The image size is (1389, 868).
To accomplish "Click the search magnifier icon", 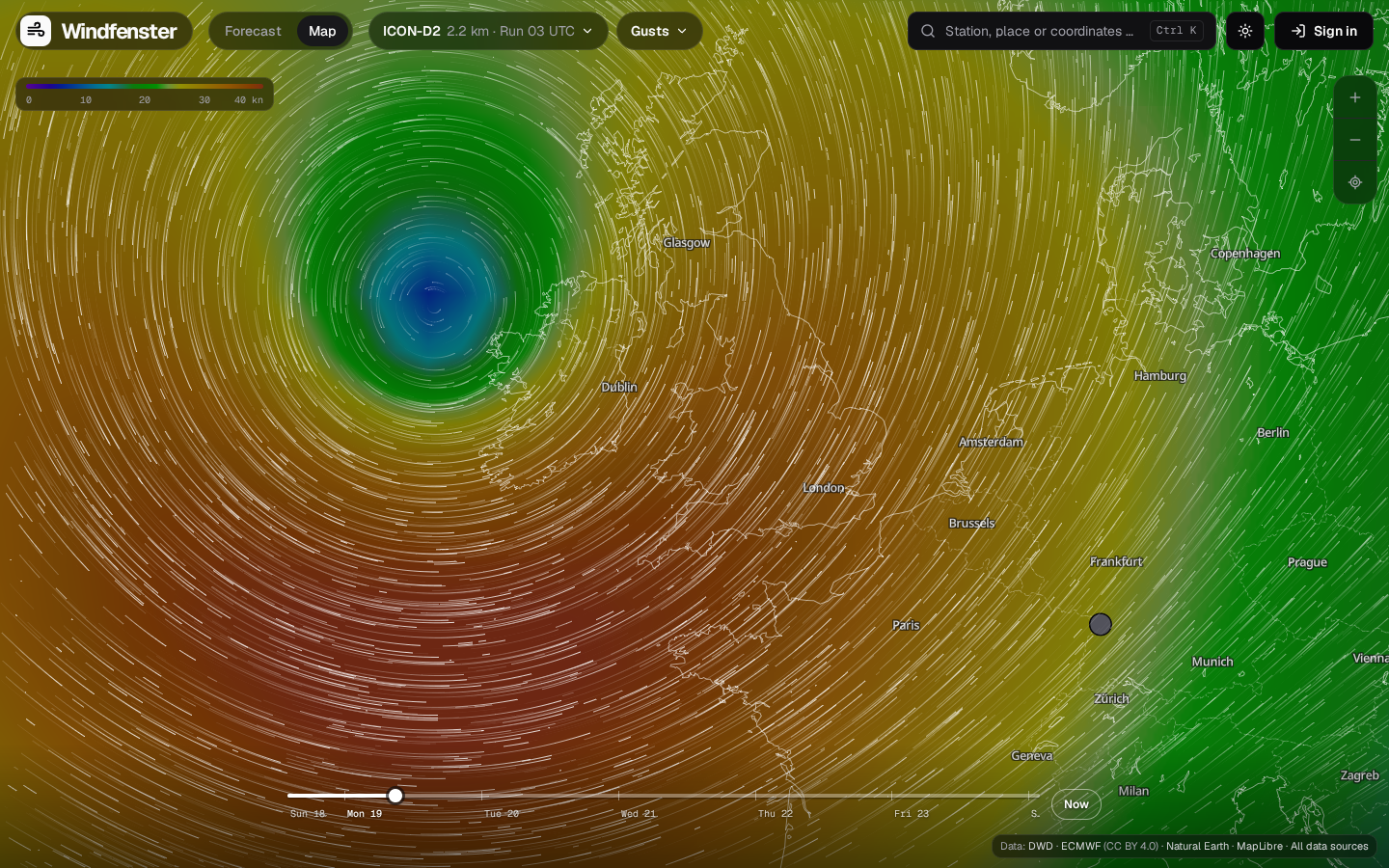I will pos(928,31).
